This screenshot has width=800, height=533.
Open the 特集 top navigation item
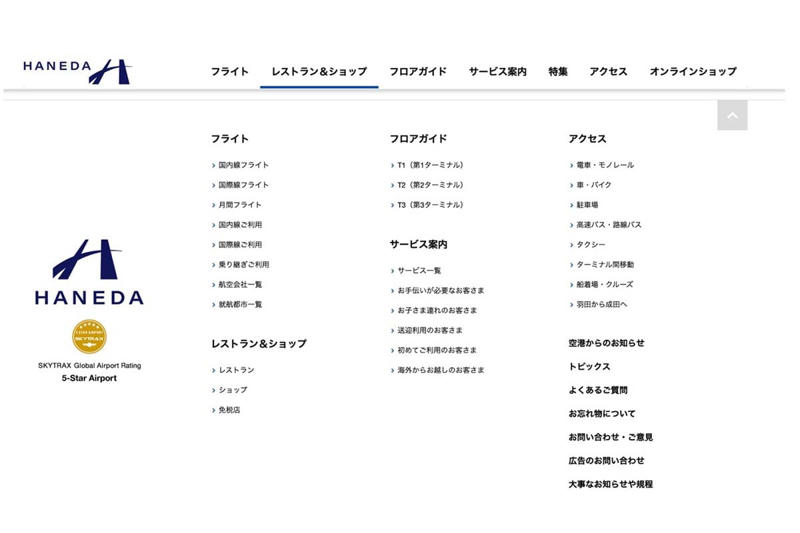point(558,71)
